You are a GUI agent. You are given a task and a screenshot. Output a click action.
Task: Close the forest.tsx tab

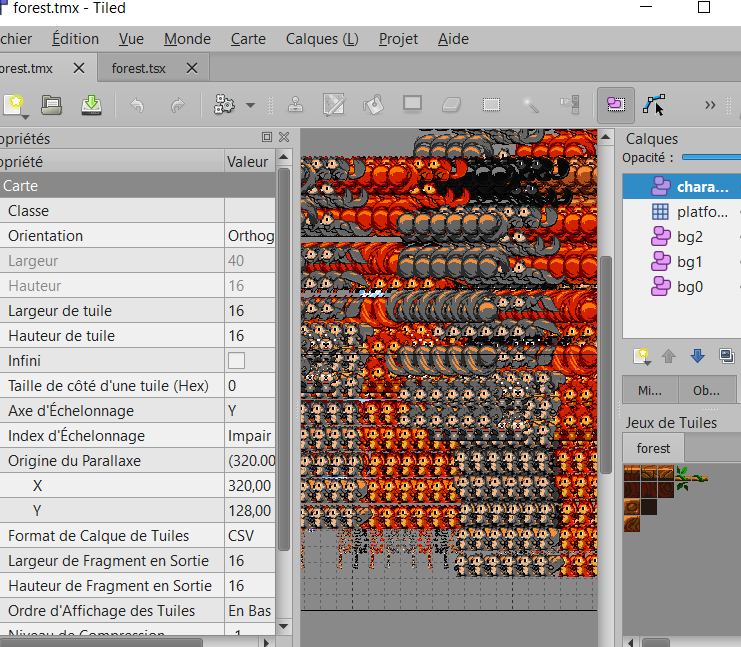(x=192, y=68)
